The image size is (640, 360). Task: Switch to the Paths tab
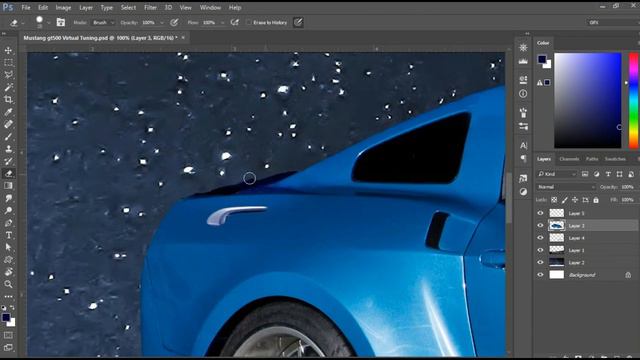tap(591, 159)
